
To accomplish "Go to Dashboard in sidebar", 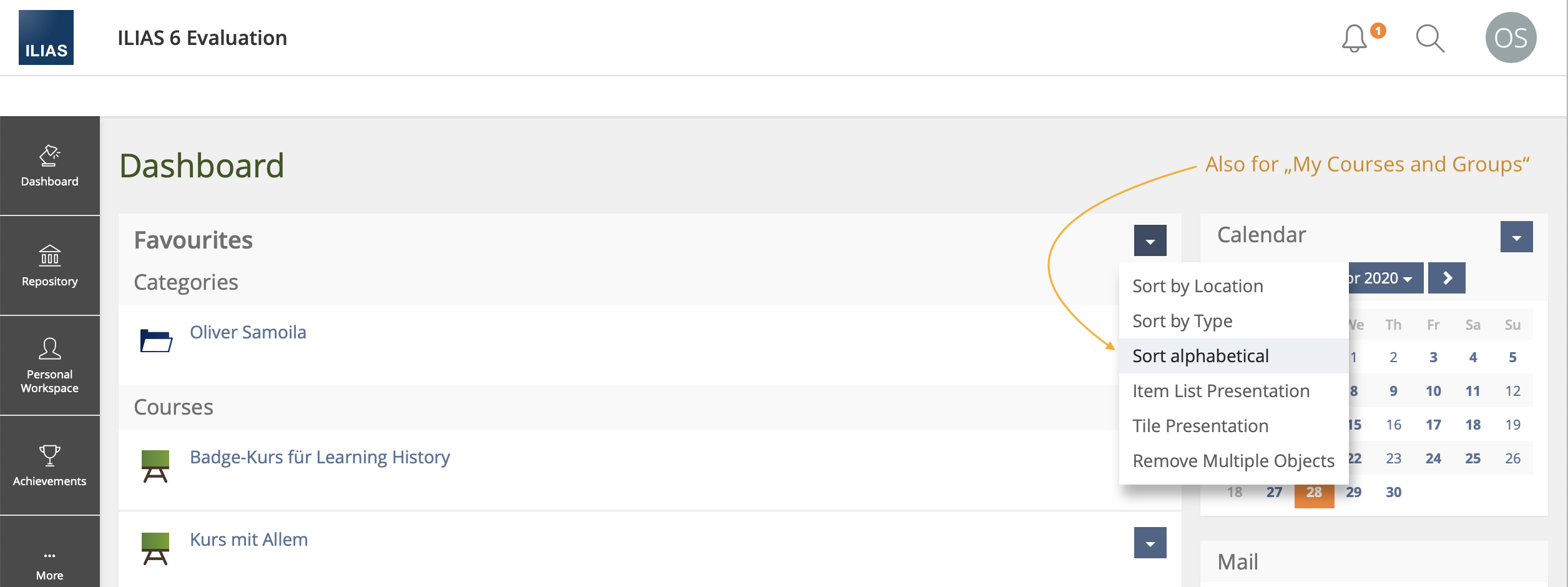I will pyautogui.click(x=50, y=165).
